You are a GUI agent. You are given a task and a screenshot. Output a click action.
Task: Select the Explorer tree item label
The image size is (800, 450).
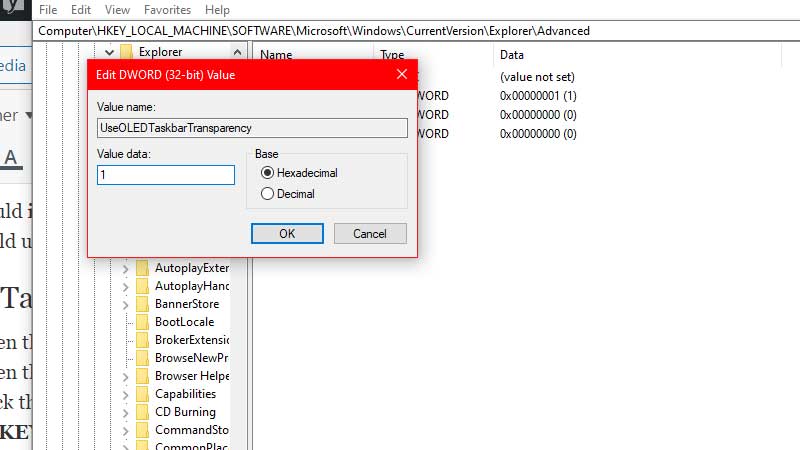pyautogui.click(x=160, y=52)
